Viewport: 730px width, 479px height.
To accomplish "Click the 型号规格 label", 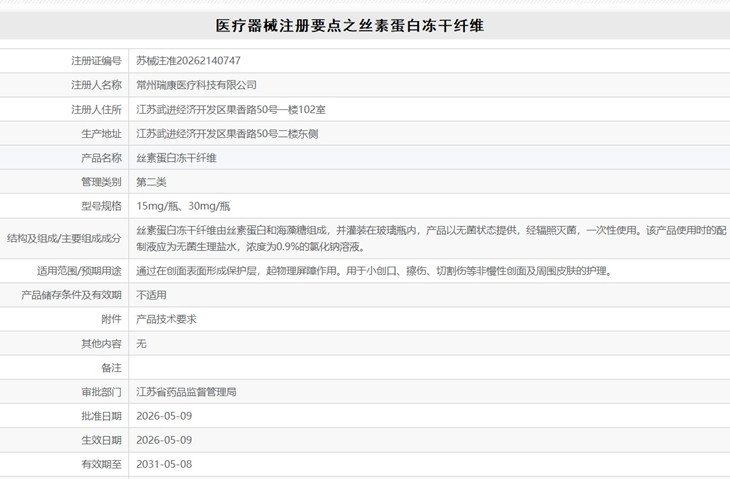I will point(101,206).
